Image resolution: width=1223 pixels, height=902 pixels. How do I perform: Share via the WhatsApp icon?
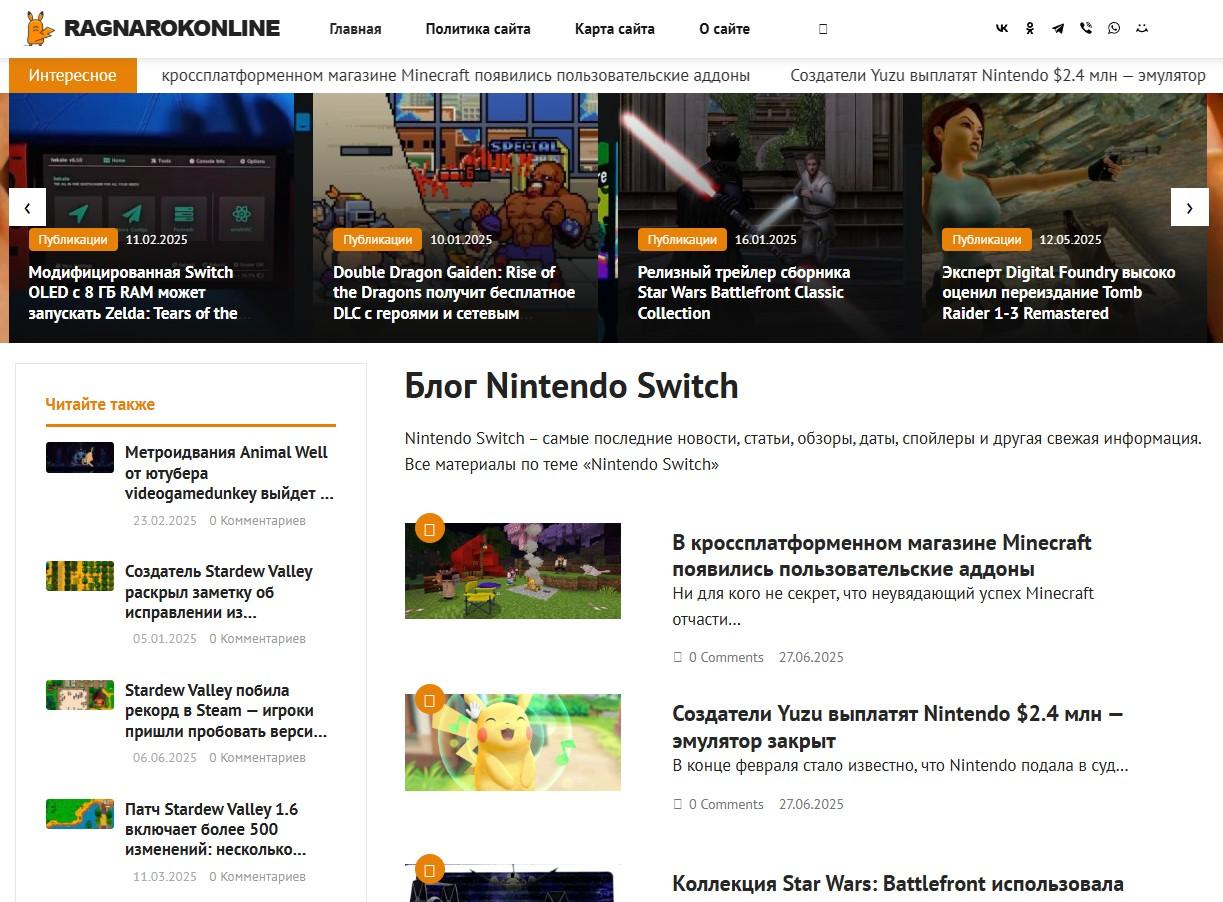click(x=1114, y=28)
